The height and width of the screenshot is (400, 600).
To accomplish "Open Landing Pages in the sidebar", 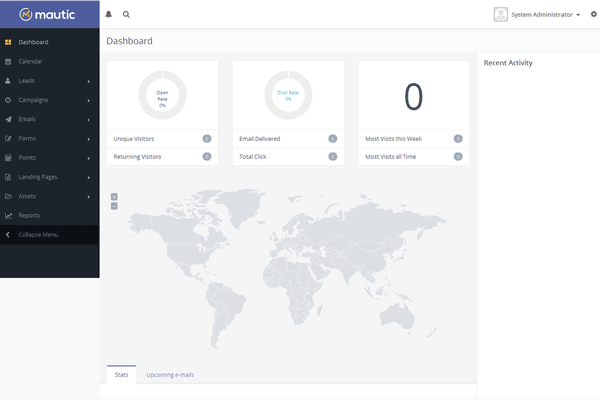I will [38, 177].
